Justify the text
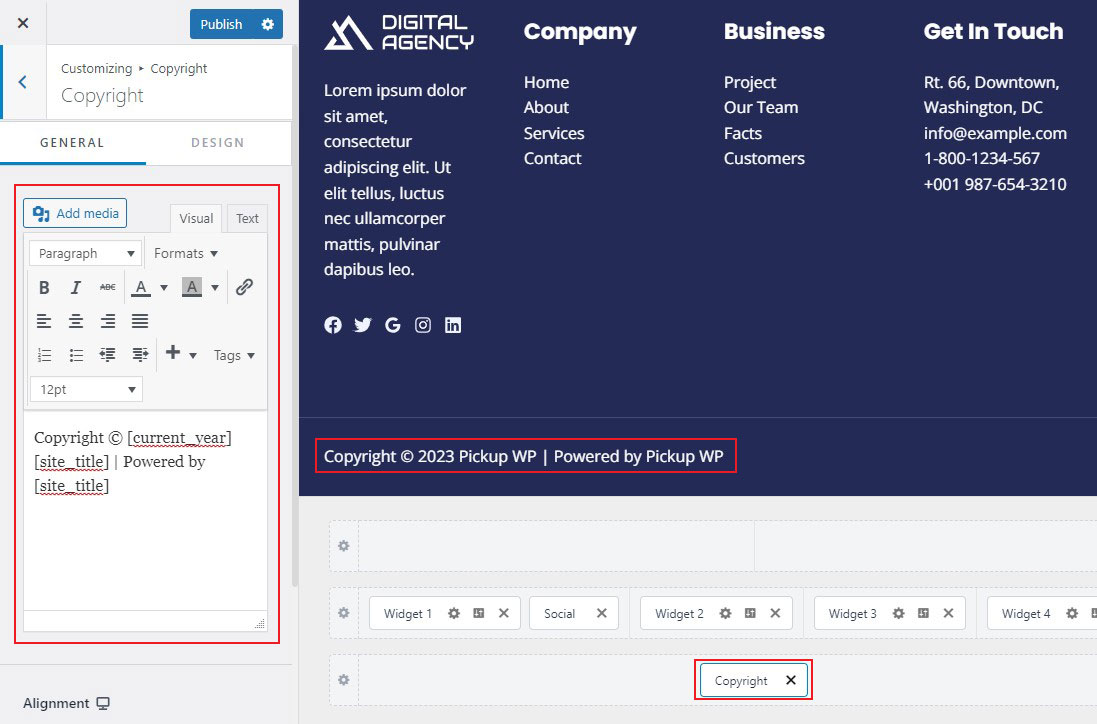The width and height of the screenshot is (1097, 724). (140, 321)
